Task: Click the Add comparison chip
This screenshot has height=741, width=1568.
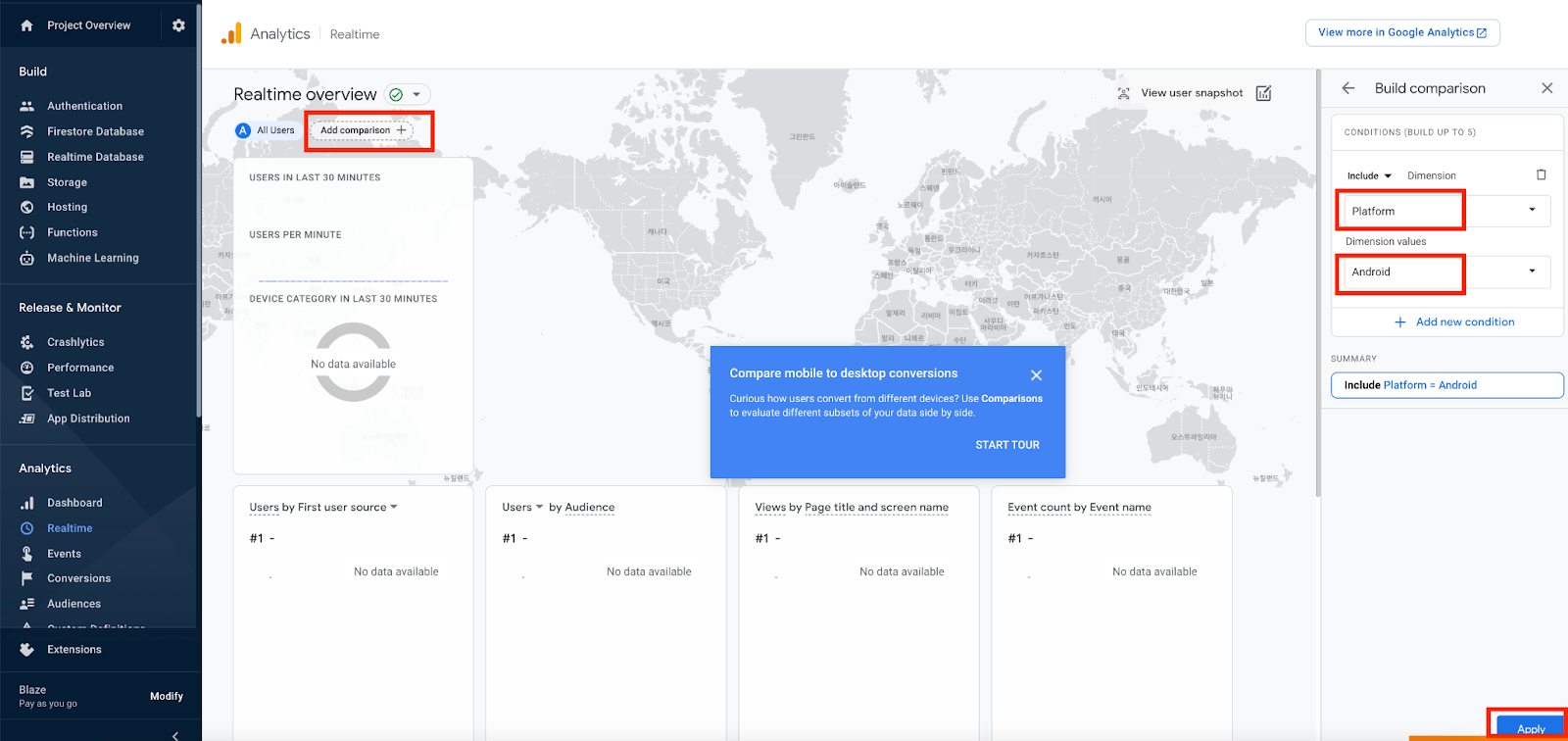Action: tap(362, 130)
